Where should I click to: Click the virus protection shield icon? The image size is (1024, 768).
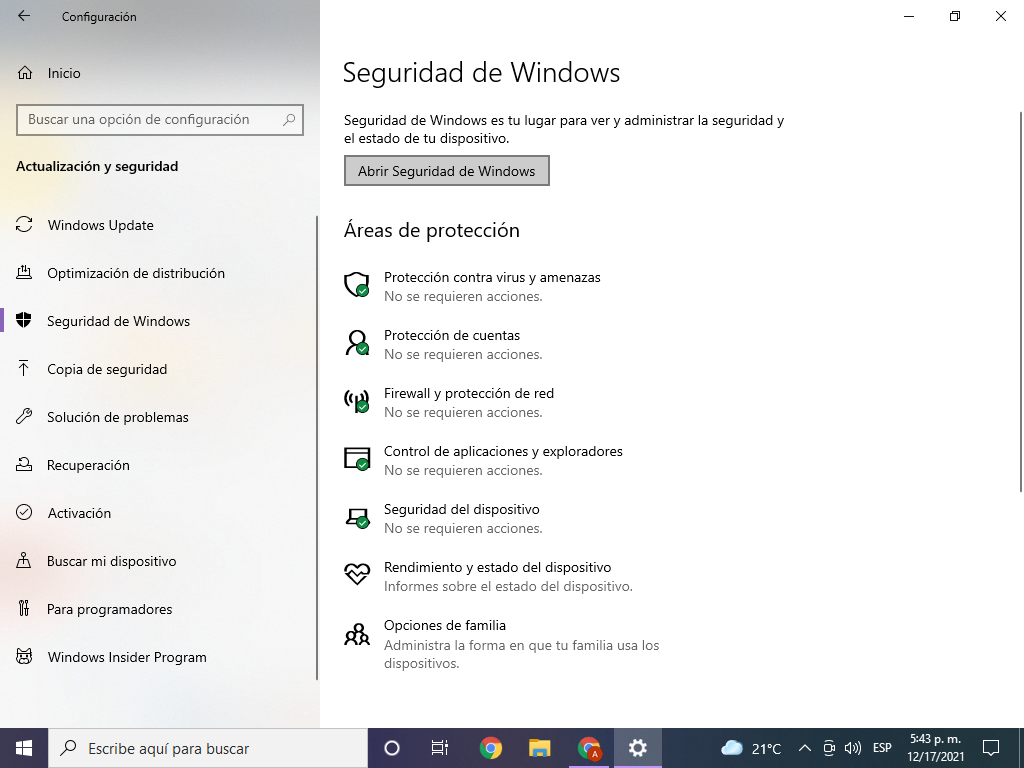(x=357, y=285)
